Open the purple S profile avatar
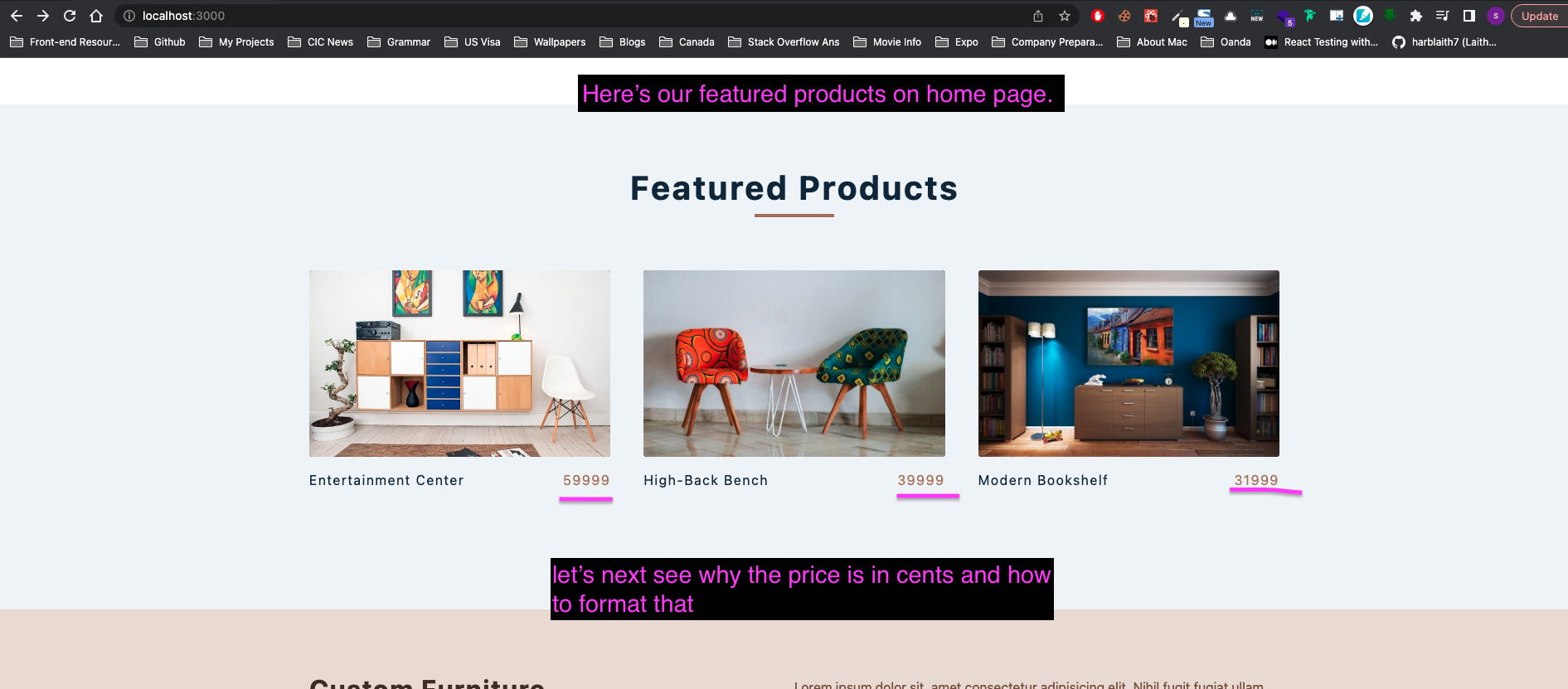The height and width of the screenshot is (689, 1568). (x=1496, y=16)
